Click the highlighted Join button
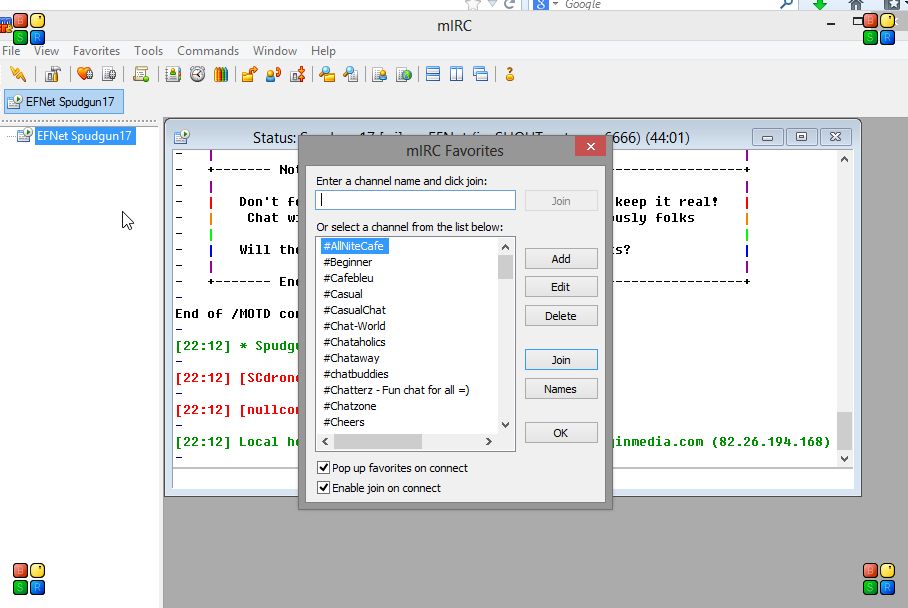This screenshot has height=608, width=908. click(561, 360)
